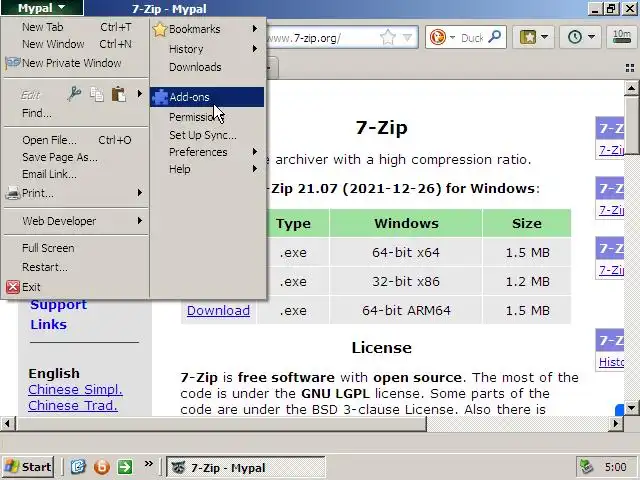Select Find... menu item
Screen dimensions: 640x480
tap(76, 113)
